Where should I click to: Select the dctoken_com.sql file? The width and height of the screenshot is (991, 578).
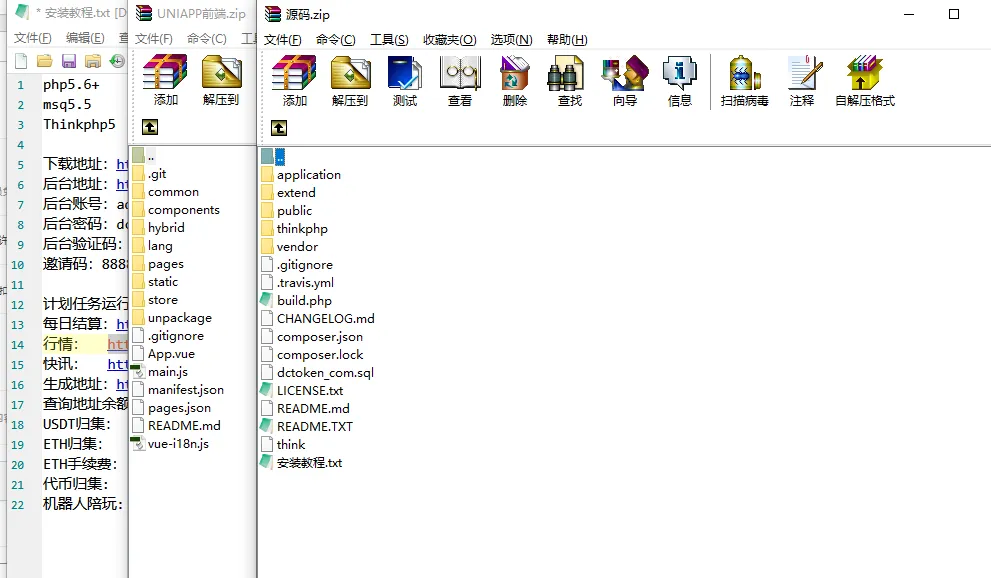324,373
